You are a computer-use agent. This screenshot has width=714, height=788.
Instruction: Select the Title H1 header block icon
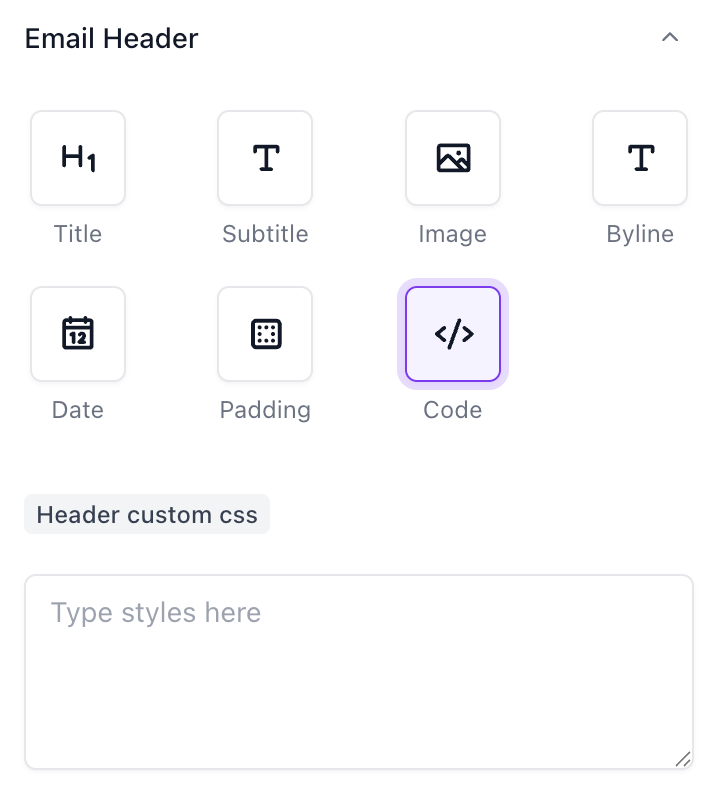[78, 158]
